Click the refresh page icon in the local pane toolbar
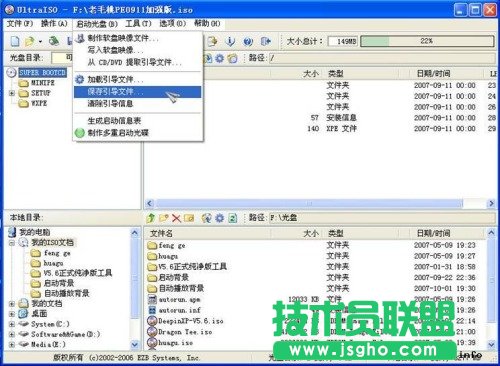The image size is (500, 366). click(233, 218)
